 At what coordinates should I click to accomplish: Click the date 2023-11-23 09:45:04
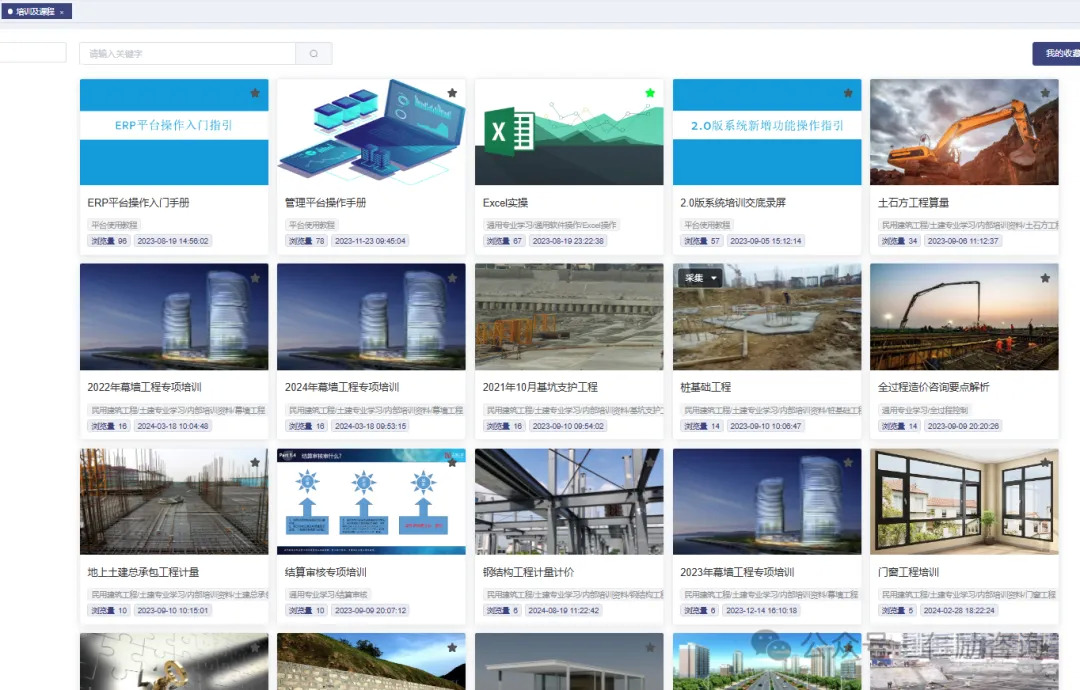coord(371,241)
